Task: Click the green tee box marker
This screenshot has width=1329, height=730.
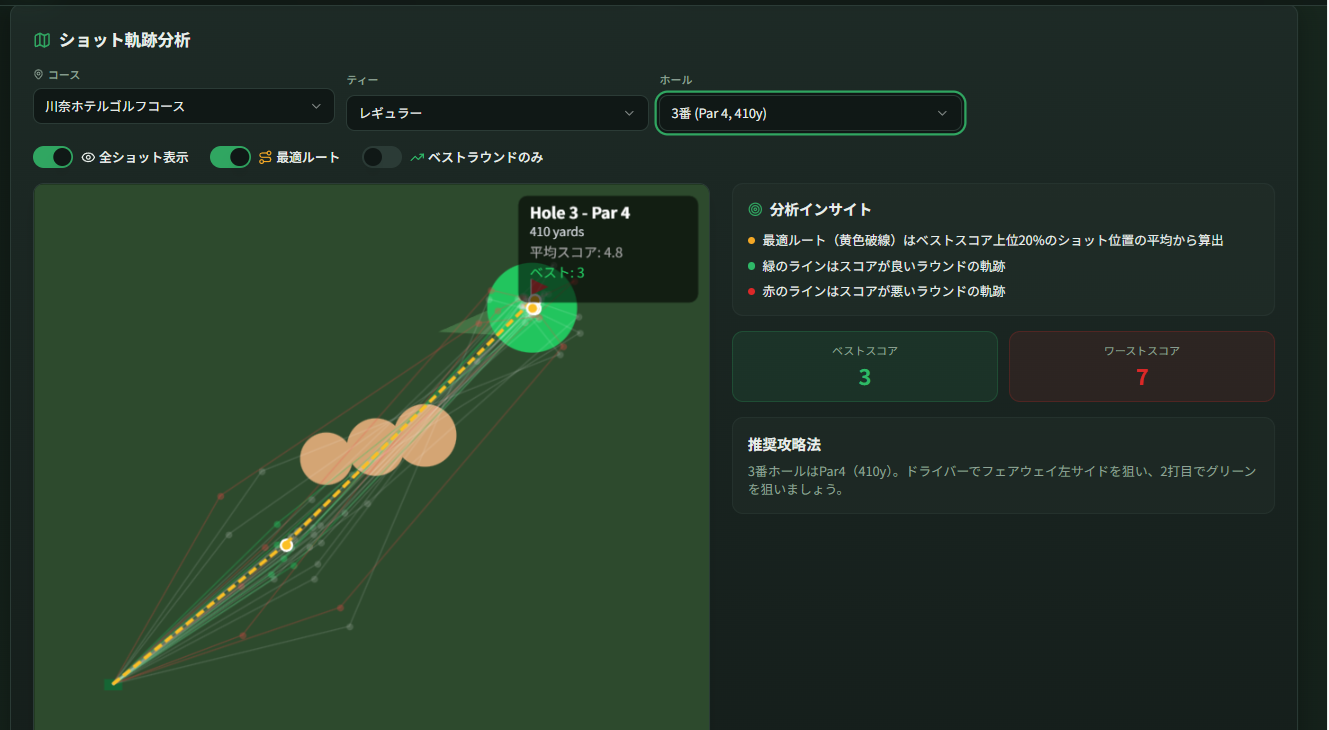Action: point(113,685)
